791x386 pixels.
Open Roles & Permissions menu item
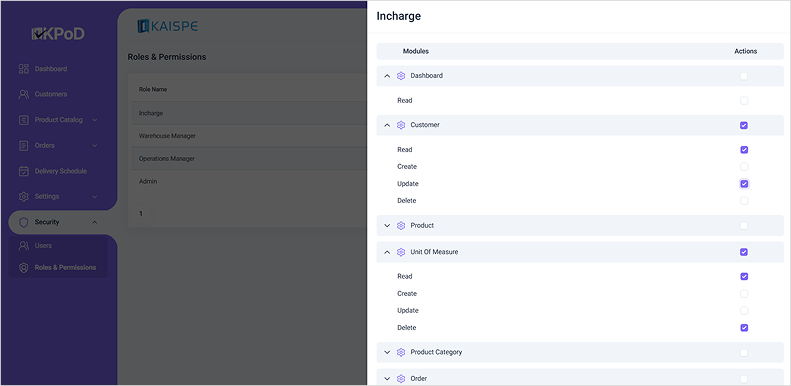[x=65, y=268]
